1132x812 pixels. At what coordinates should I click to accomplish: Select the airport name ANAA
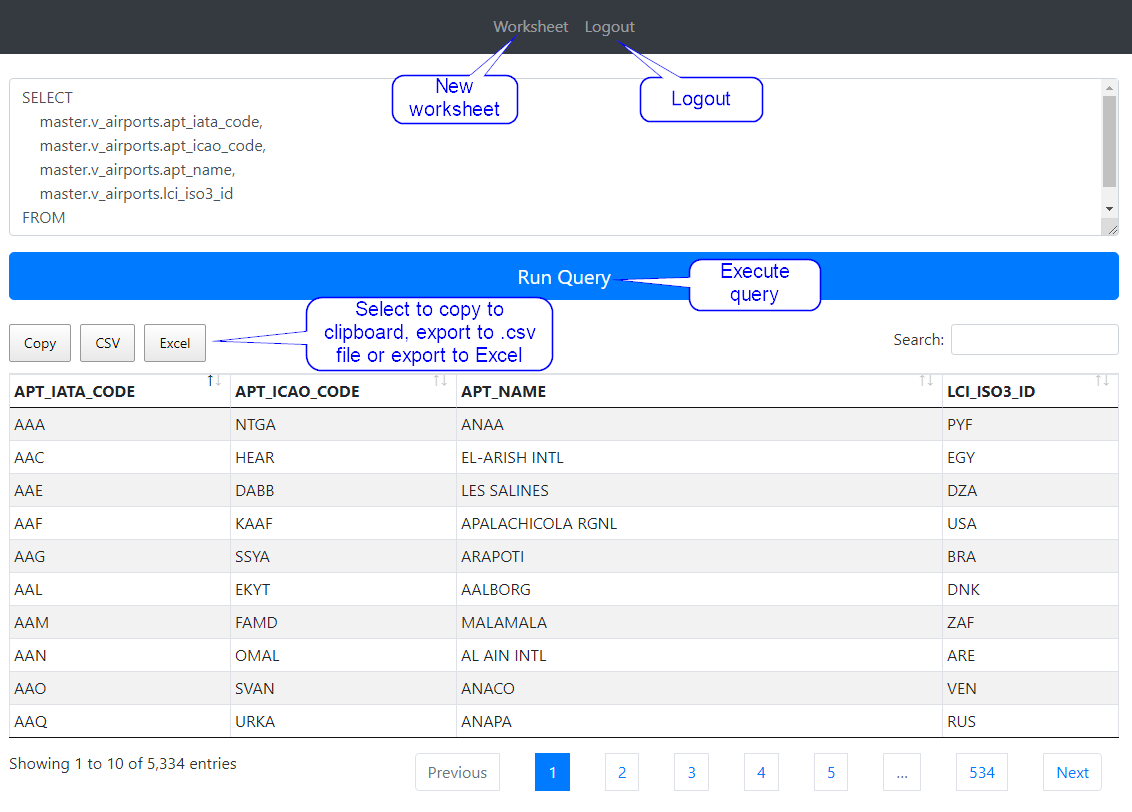[699, 424]
